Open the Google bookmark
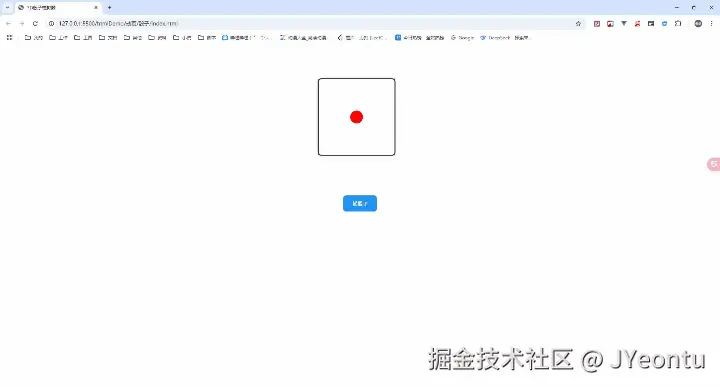 pos(462,38)
